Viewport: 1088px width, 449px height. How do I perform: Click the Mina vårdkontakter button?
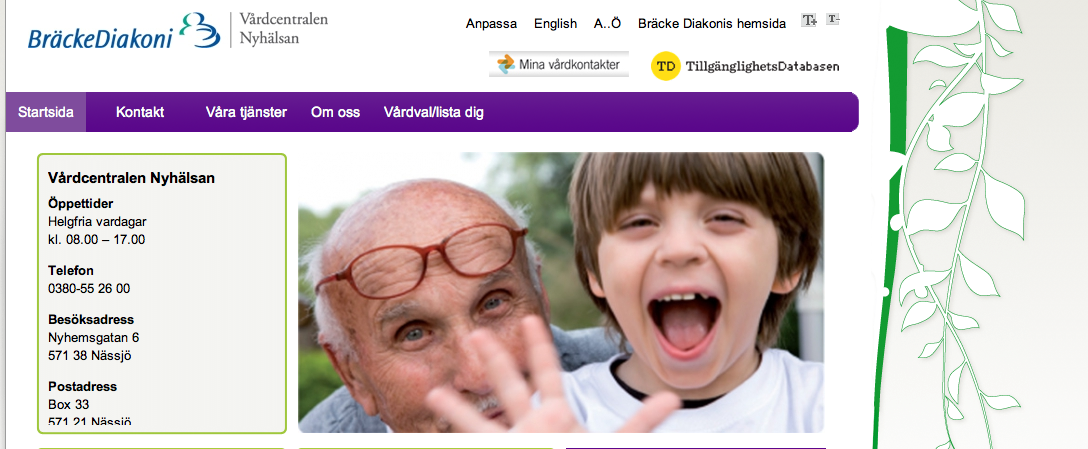559,65
